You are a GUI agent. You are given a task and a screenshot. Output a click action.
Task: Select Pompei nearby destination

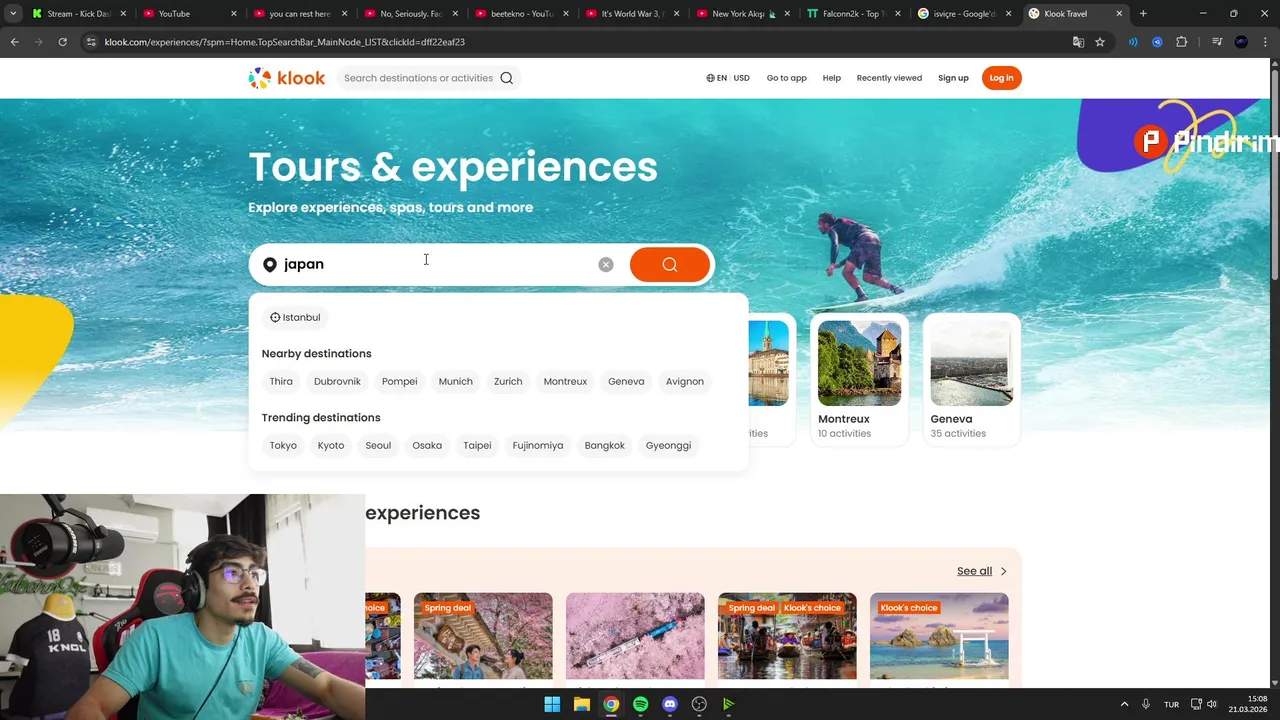399,381
